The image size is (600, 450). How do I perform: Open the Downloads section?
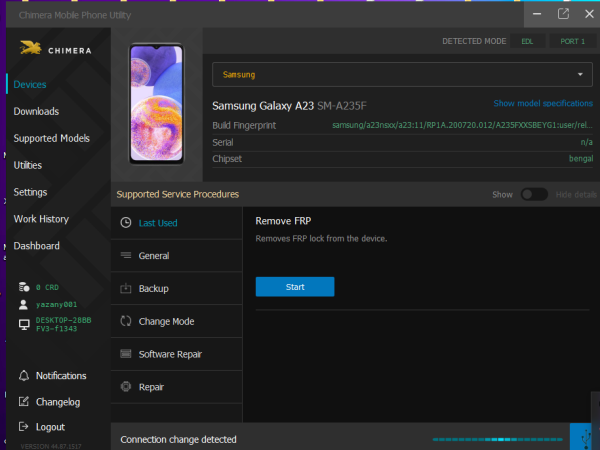coord(36,111)
